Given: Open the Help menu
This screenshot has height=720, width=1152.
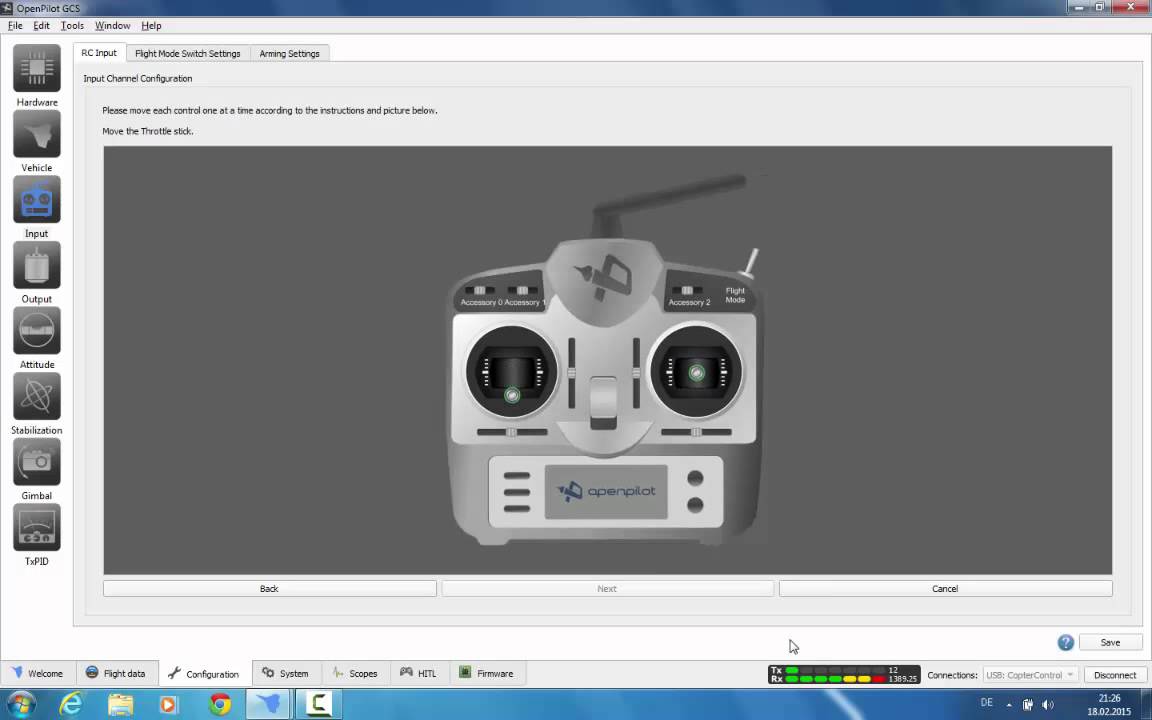Looking at the screenshot, I should pyautogui.click(x=151, y=26).
